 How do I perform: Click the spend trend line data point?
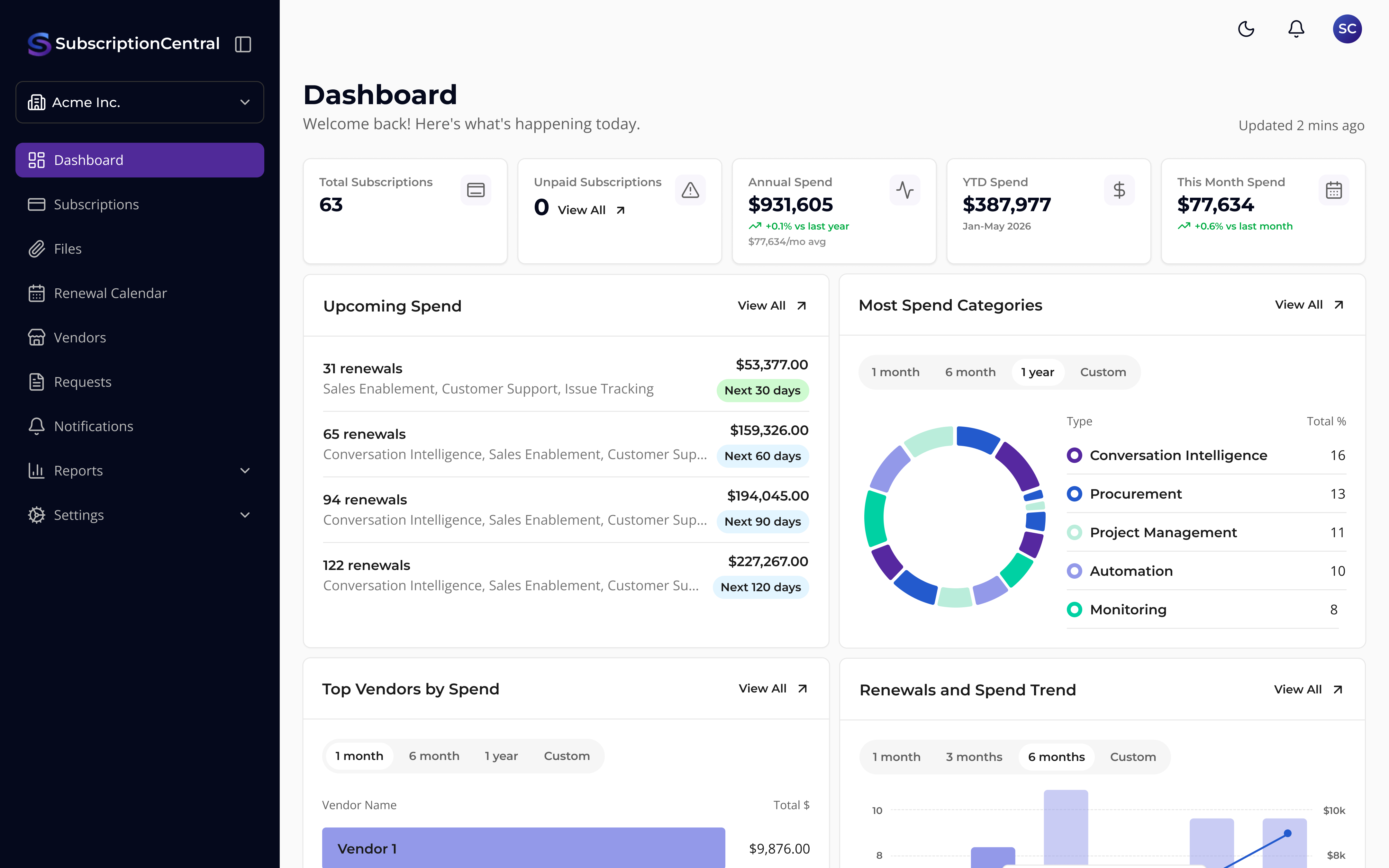(1287, 834)
